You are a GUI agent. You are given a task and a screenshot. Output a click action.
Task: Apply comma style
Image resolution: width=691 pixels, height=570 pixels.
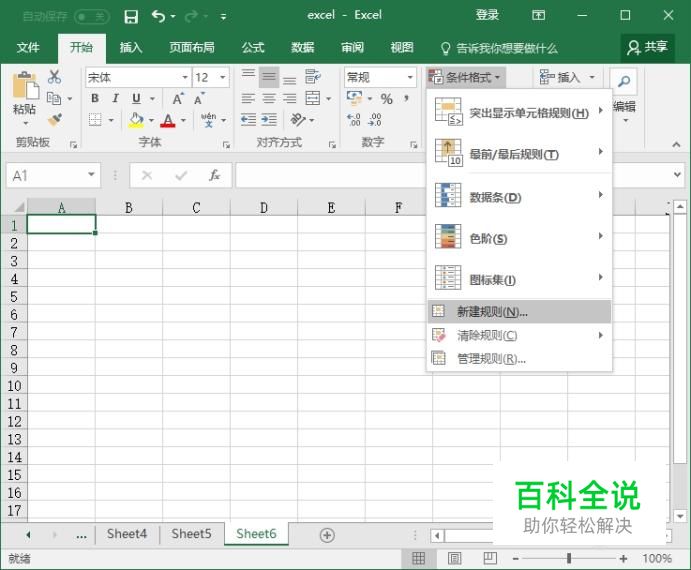click(x=406, y=98)
